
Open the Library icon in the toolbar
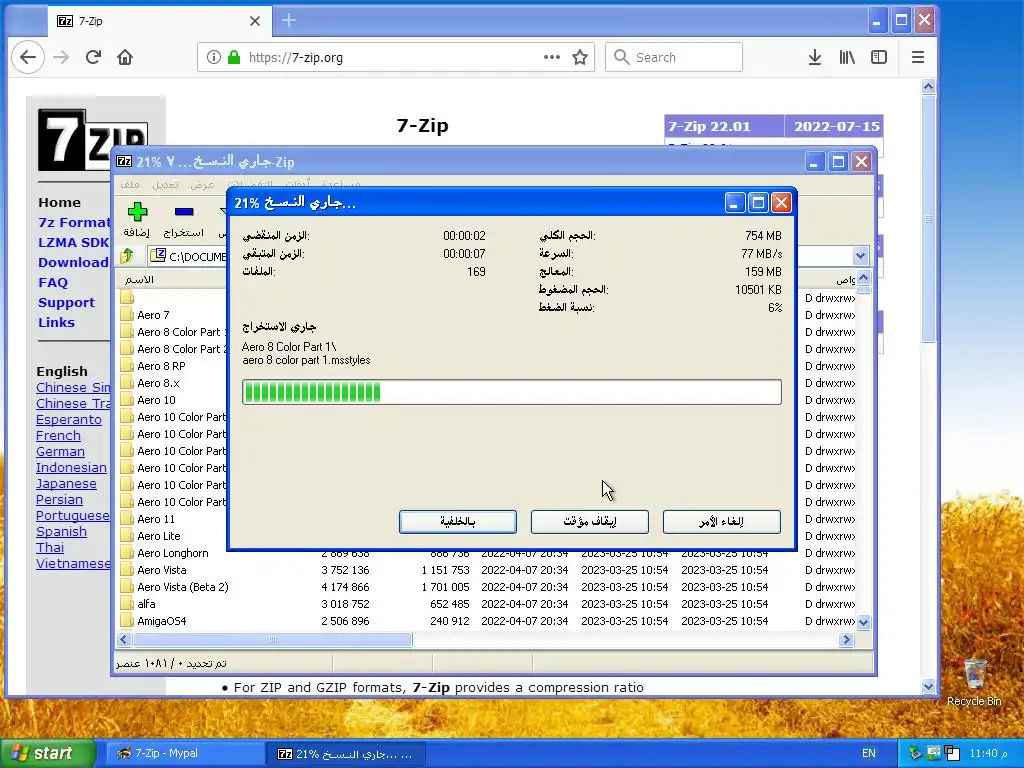click(x=847, y=57)
